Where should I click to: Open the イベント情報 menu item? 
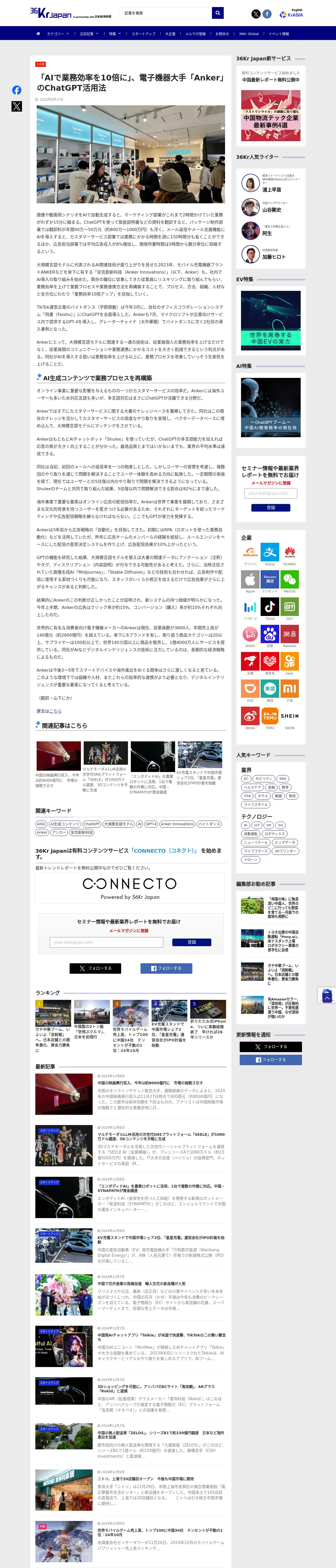click(x=279, y=33)
